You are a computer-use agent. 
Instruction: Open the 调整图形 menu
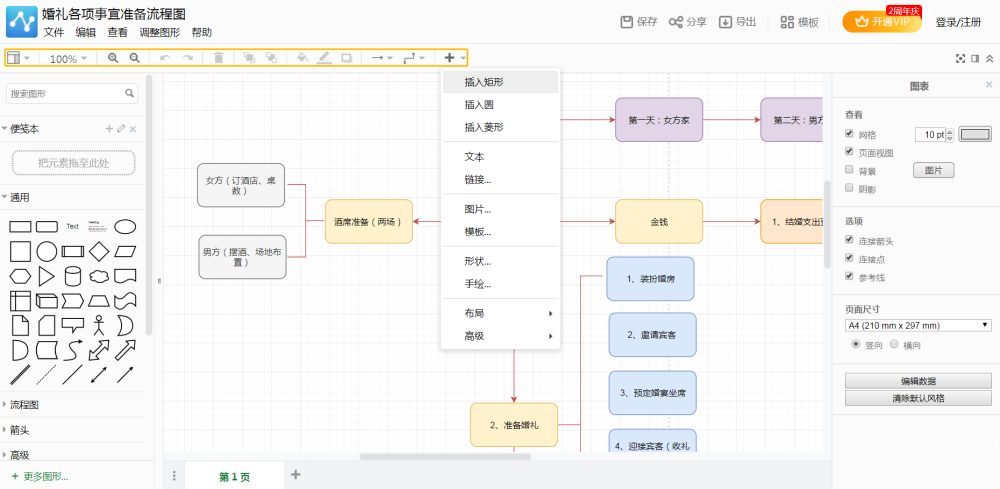point(159,33)
